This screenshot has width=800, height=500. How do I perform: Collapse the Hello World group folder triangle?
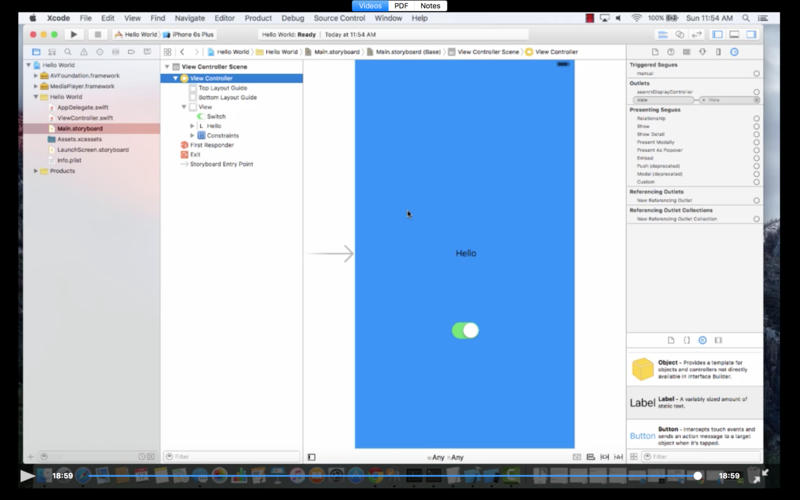click(36, 97)
